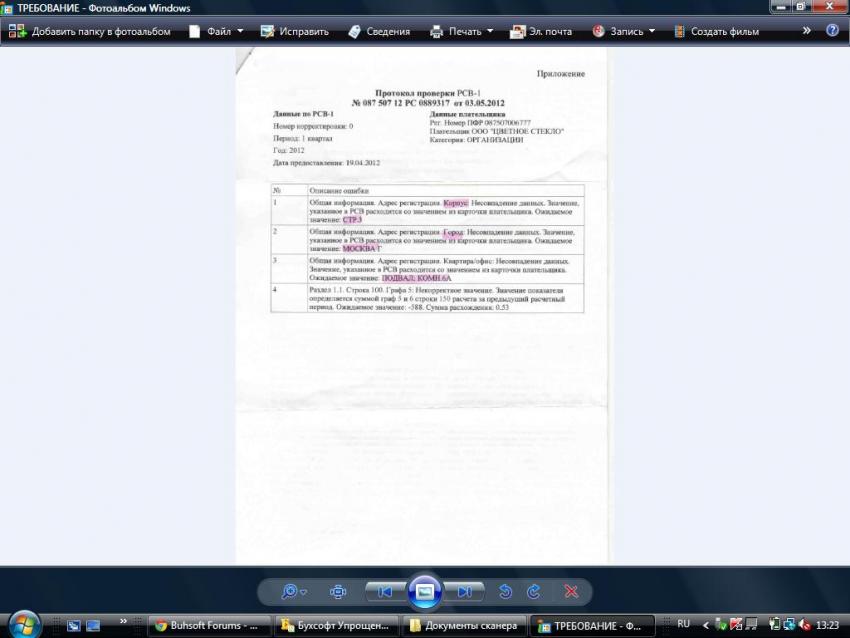The image size is (850, 638).
Task: Open the help question mark icon
Action: [x=832, y=31]
